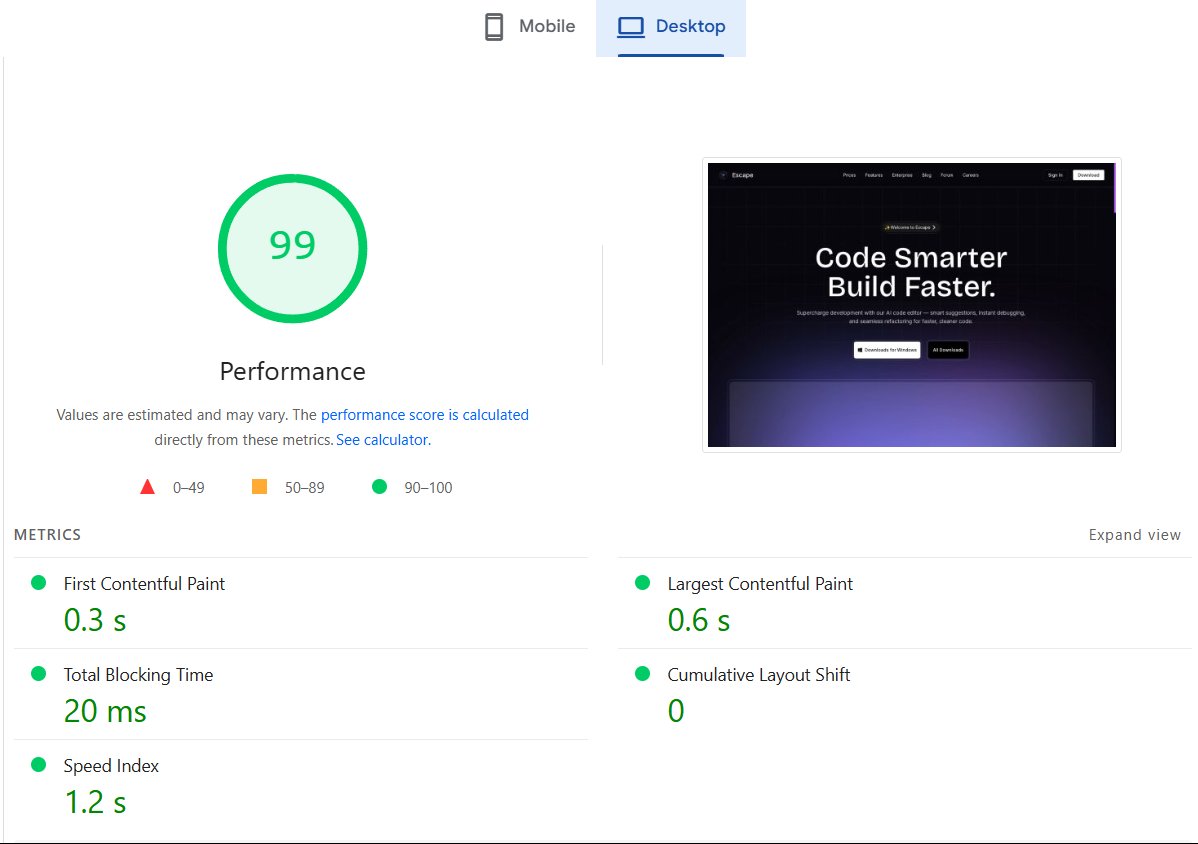The image size is (1198, 844).
Task: Click the green dot beside Total Blocking Time
Action: coord(38,674)
